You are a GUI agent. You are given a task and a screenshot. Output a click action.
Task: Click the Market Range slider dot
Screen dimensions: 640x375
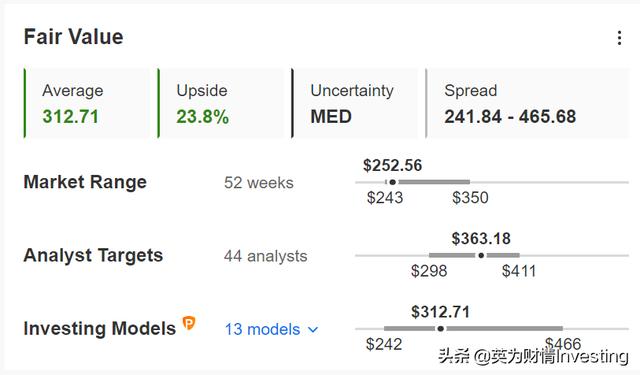point(393,182)
